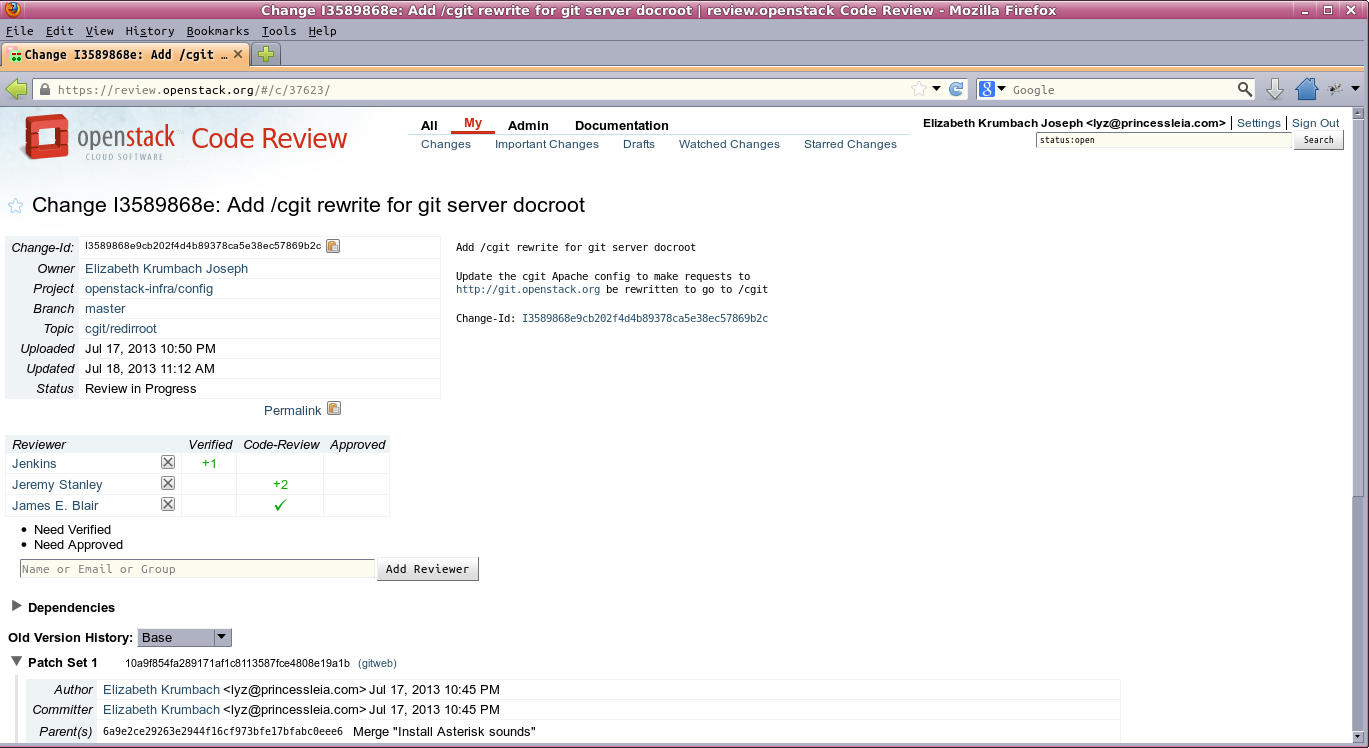Image resolution: width=1369 pixels, height=748 pixels.
Task: Copy the Change-Id using the clipboard icon
Action: click(333, 246)
